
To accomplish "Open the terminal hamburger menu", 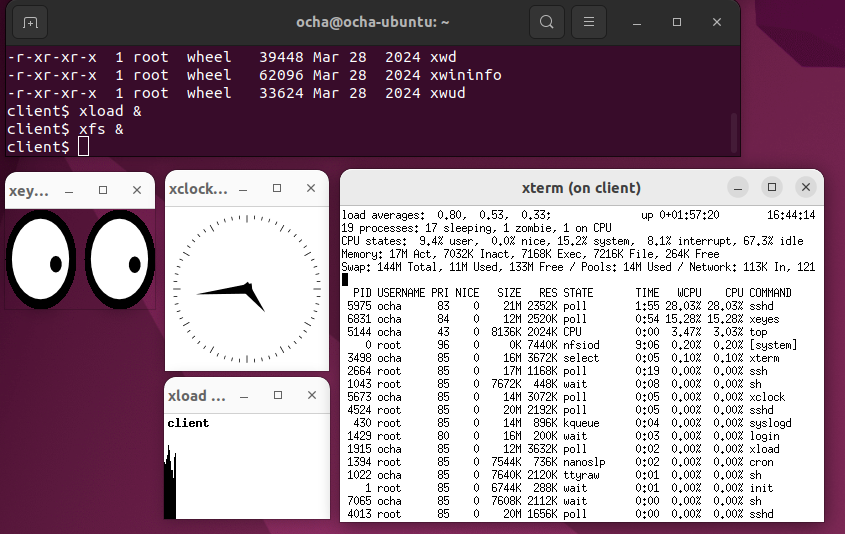I will point(588,22).
